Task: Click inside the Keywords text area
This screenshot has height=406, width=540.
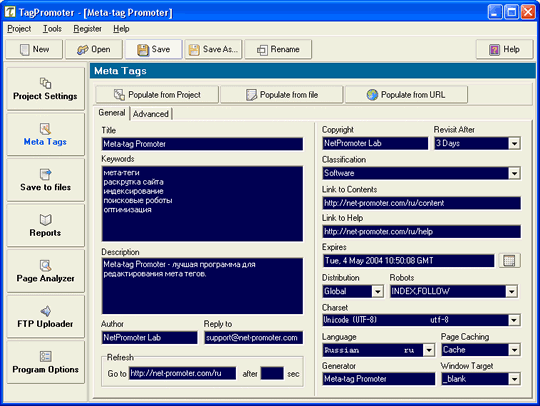Action: pos(202,204)
